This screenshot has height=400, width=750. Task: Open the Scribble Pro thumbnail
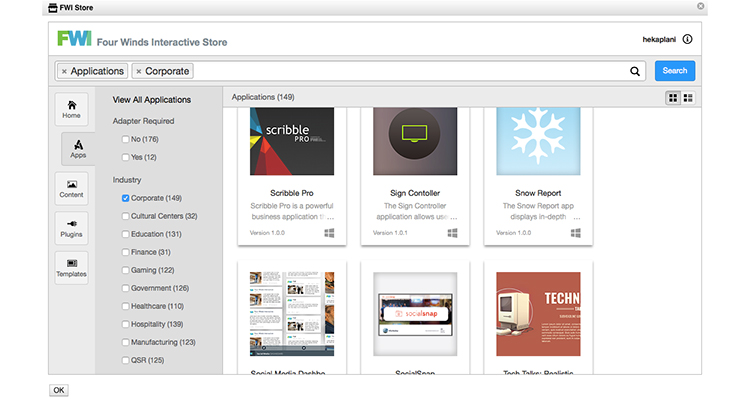click(292, 141)
